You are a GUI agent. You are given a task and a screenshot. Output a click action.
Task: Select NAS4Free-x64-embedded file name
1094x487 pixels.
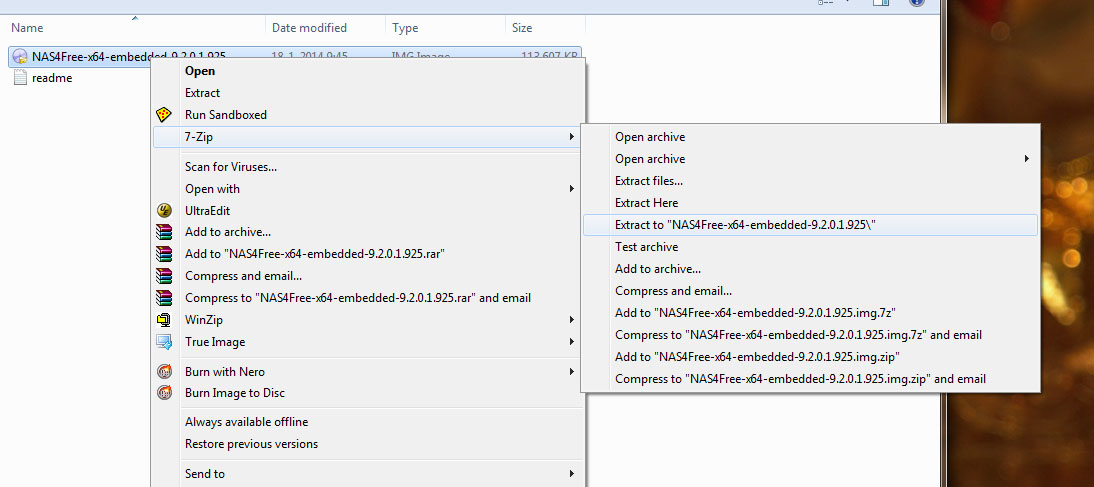[x=129, y=57]
